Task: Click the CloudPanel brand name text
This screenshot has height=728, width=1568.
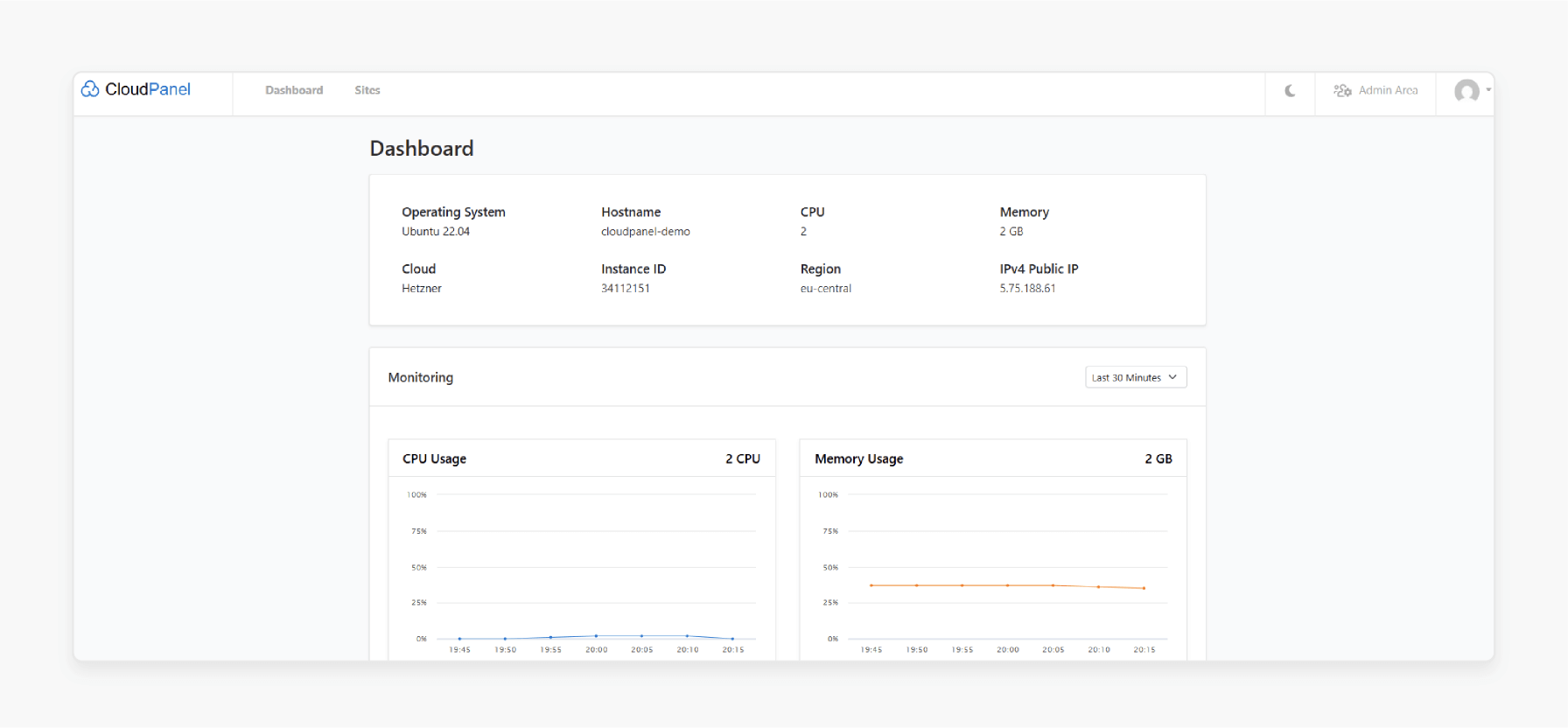Action: pyautogui.click(x=148, y=89)
